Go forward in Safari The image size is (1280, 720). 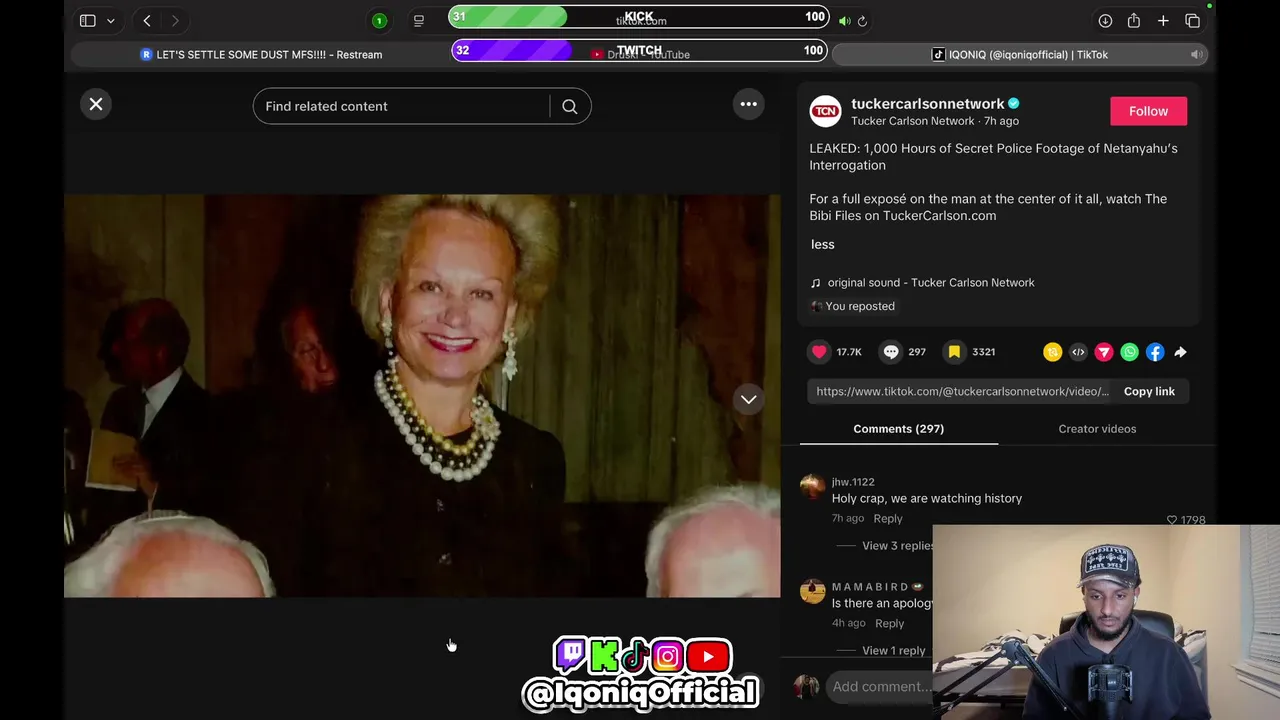175,21
